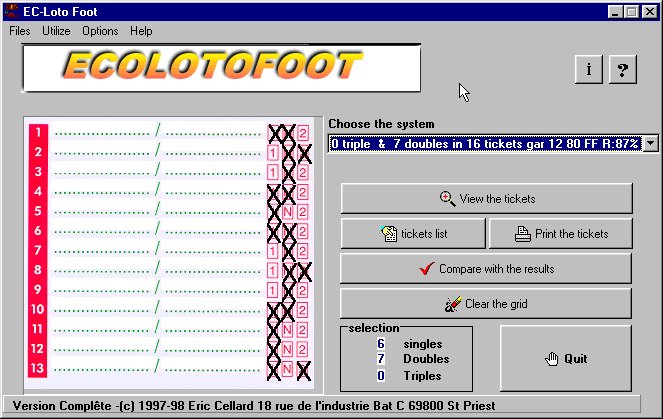This screenshot has height=419, width=663.
Task: Maximize the EC-Loto Foot window
Action: pos(631,11)
